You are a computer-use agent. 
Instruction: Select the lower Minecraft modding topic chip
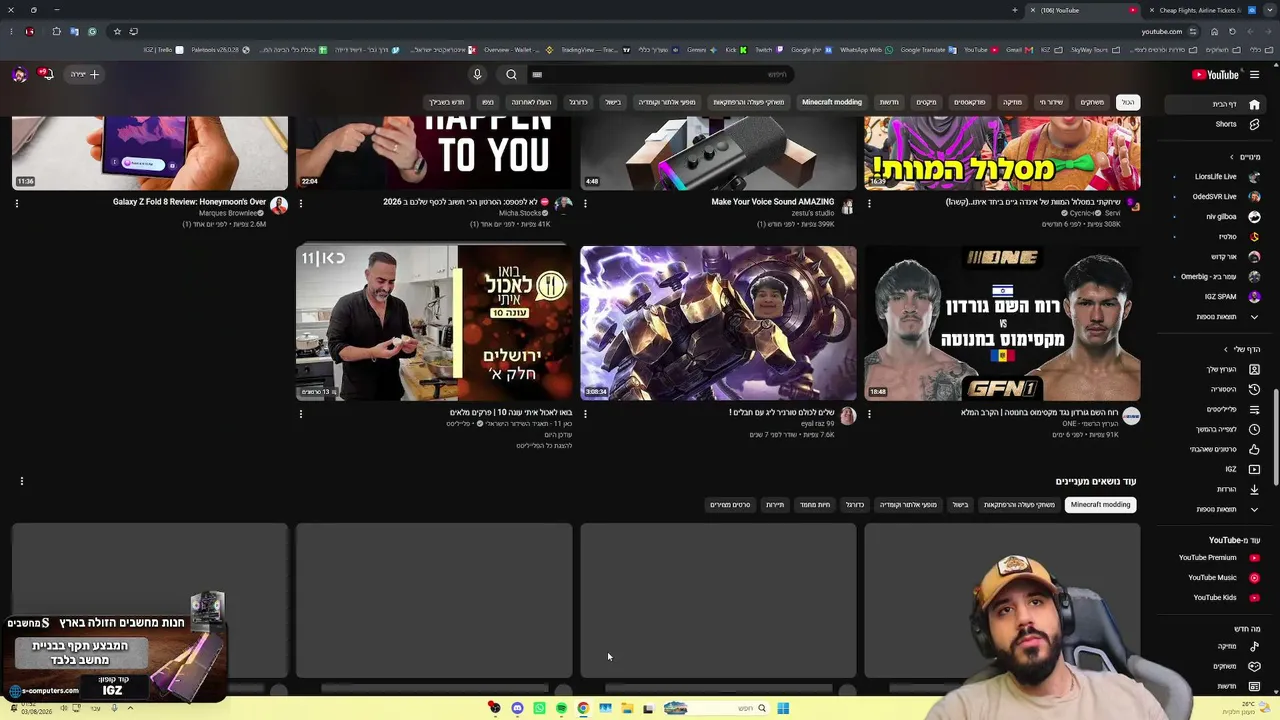tap(1101, 505)
